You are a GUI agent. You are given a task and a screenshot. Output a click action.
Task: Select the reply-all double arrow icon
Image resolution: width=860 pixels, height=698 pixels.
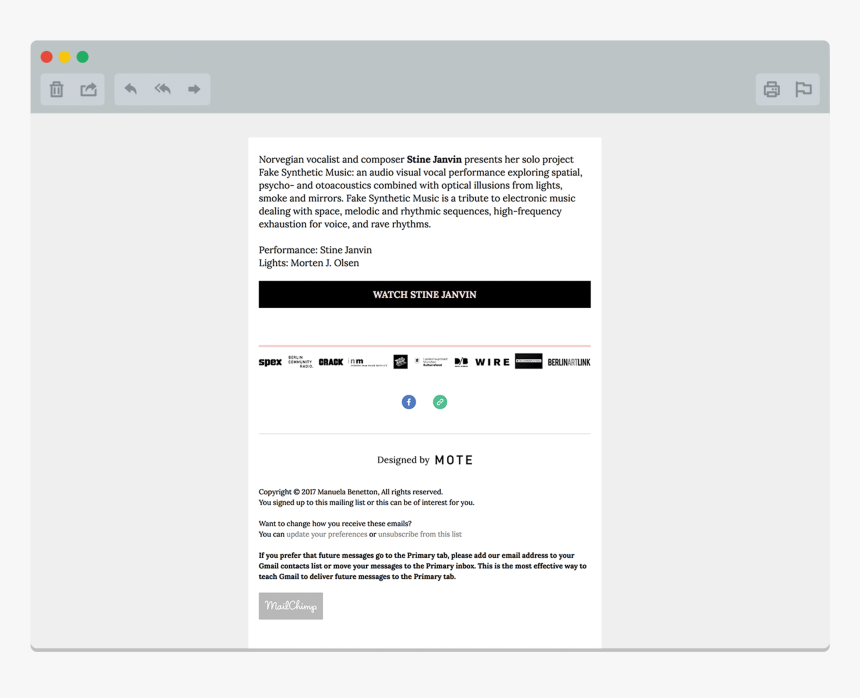pyautogui.click(x=162, y=89)
